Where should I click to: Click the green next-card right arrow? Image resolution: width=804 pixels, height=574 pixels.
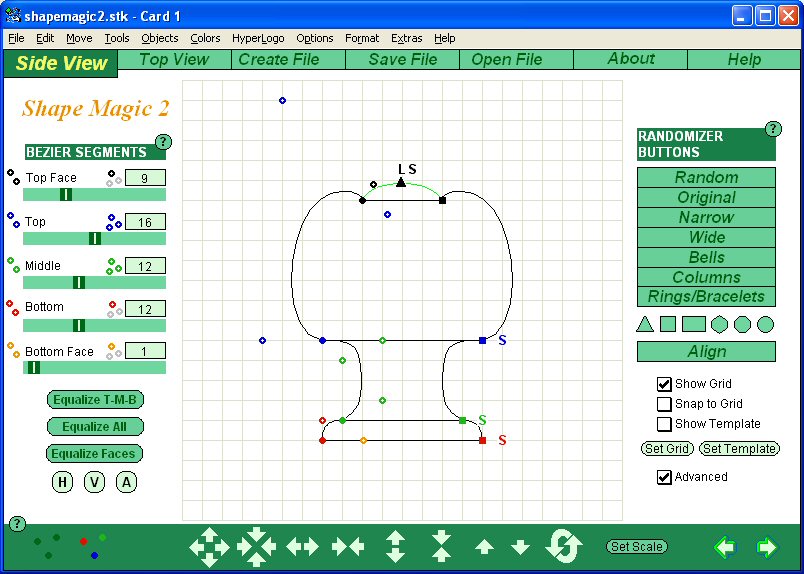coord(766,547)
